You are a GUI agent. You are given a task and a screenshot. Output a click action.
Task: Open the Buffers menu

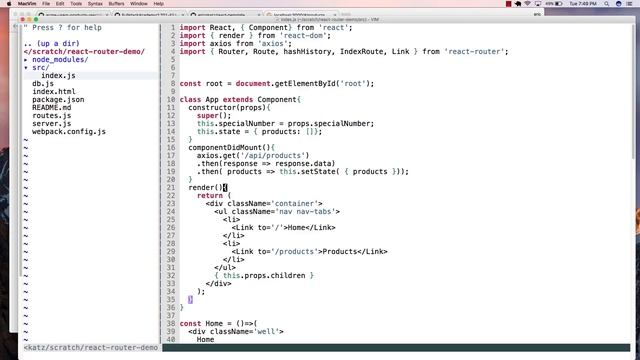(116, 4)
